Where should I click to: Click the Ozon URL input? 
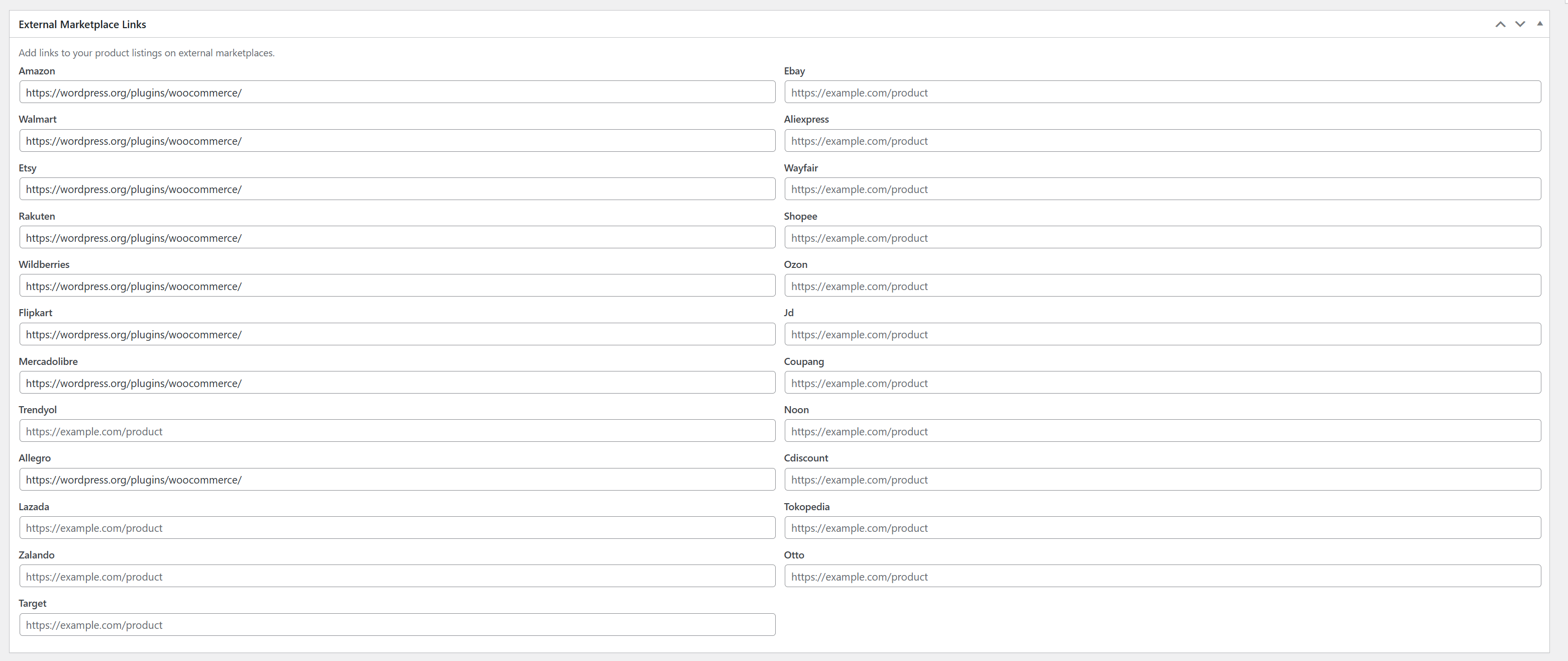pos(1163,285)
